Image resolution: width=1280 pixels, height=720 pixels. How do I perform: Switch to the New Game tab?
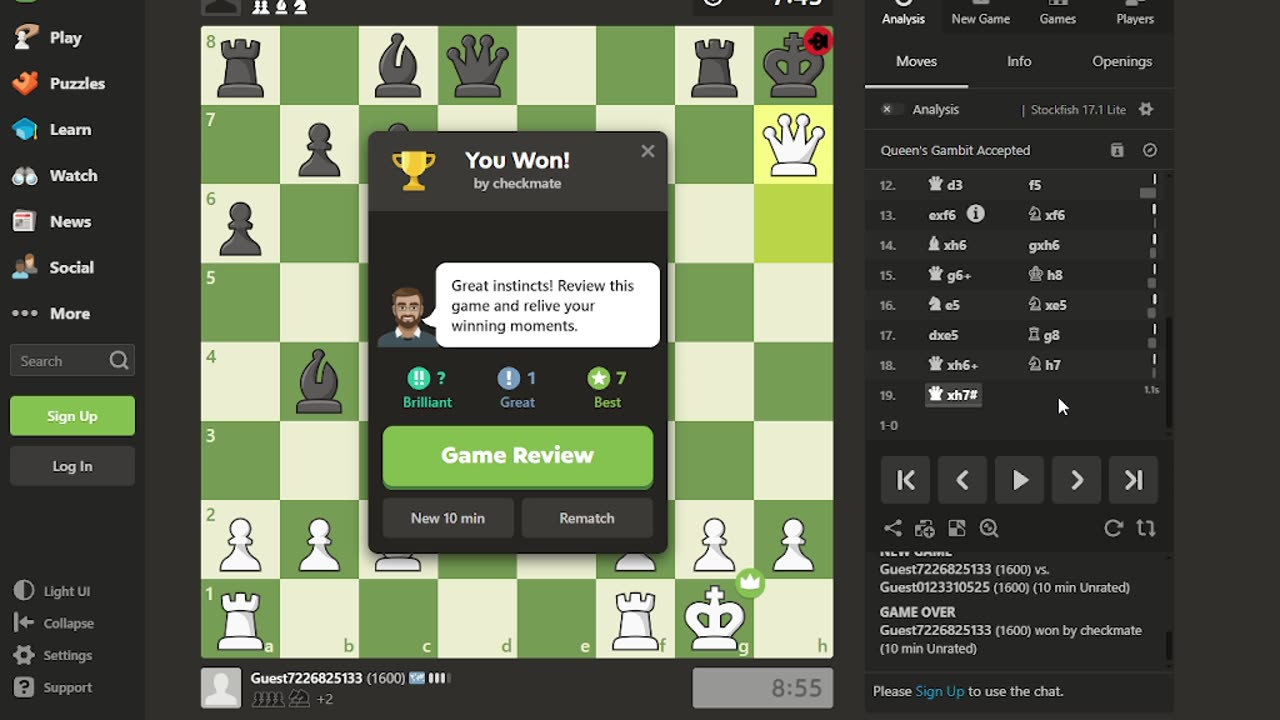point(980,14)
